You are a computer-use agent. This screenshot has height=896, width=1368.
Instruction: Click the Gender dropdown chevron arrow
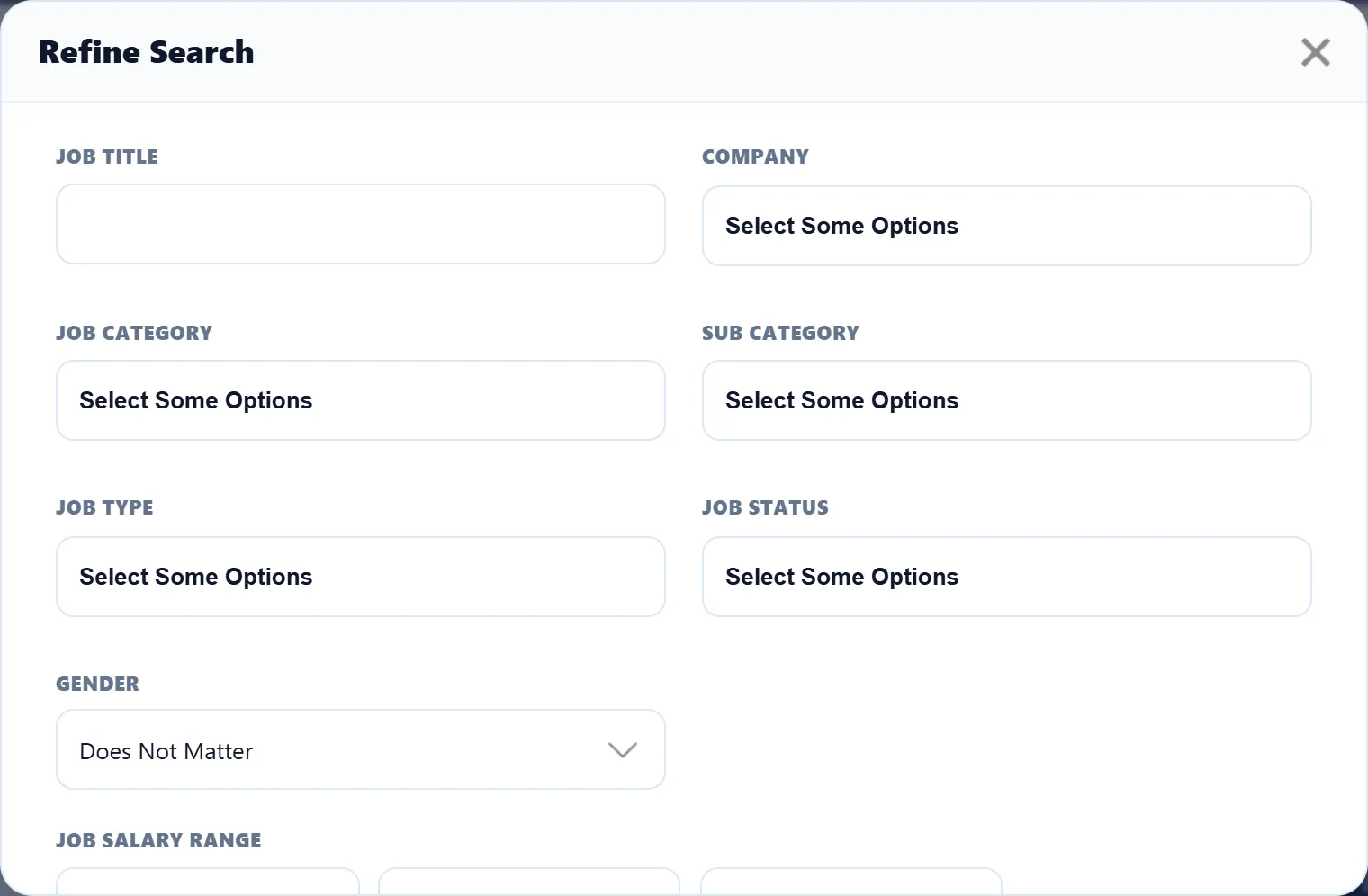pyautogui.click(x=623, y=750)
